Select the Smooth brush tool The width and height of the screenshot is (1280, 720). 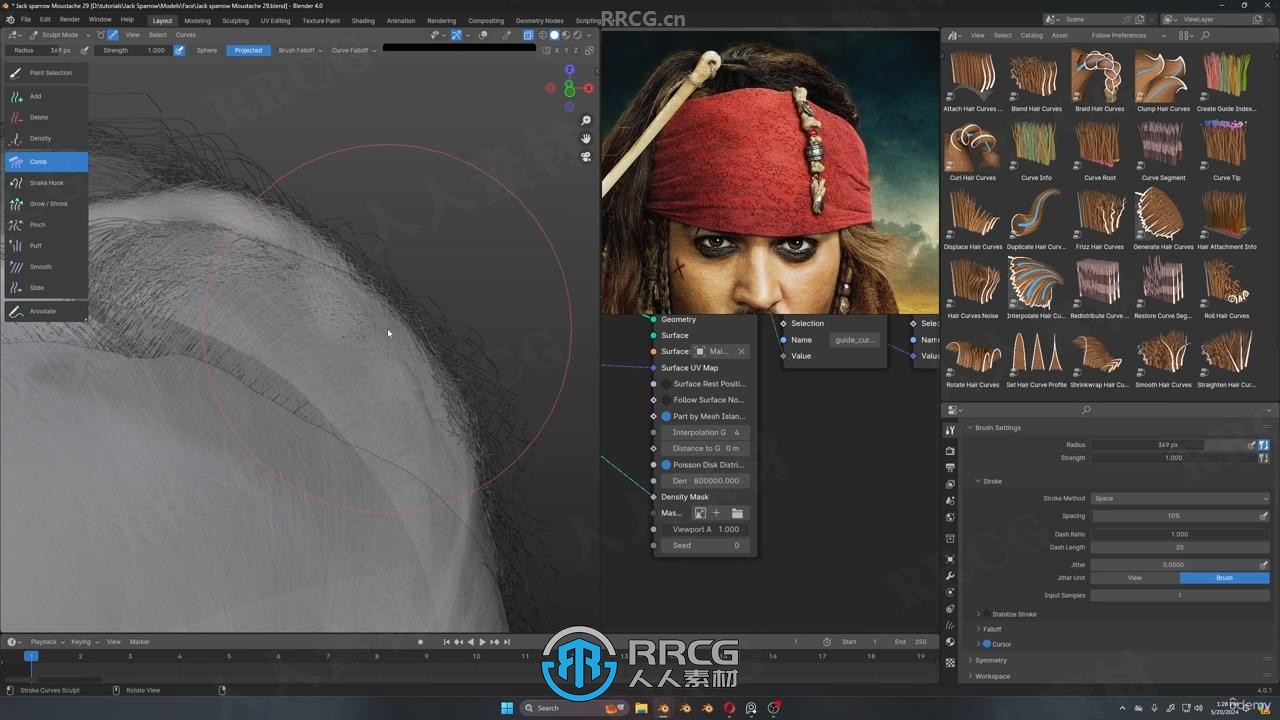pyautogui.click(x=46, y=267)
